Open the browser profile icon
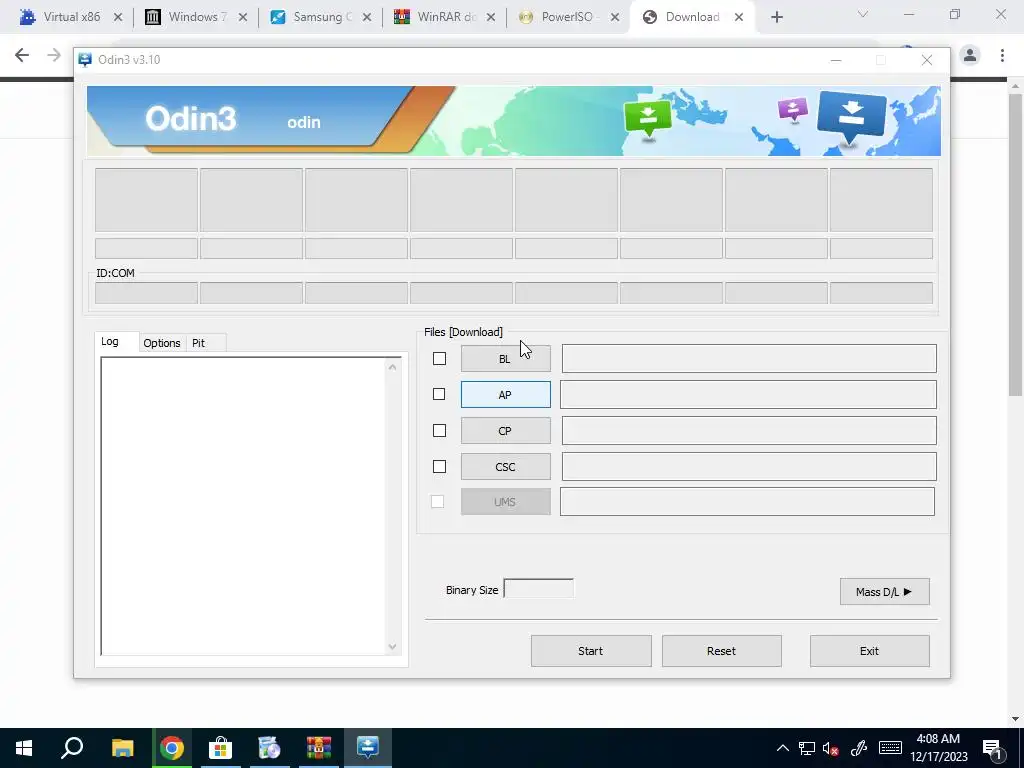Screen dimensions: 1024x768 click(970, 56)
